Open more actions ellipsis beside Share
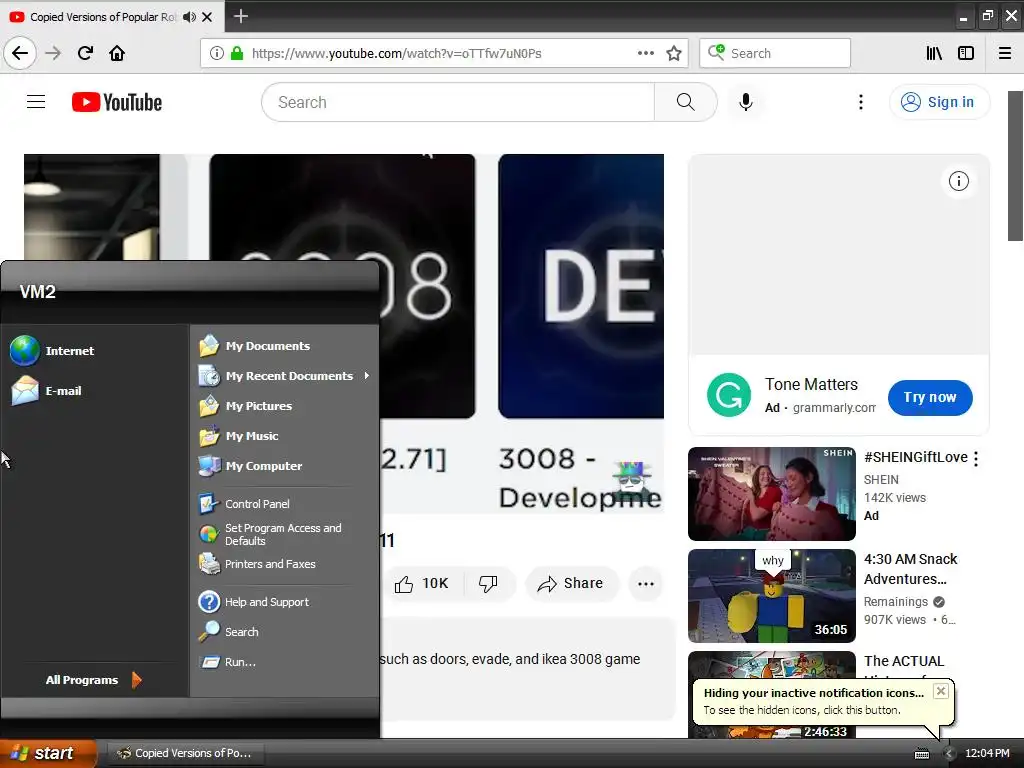The width and height of the screenshot is (1024, 768). click(645, 584)
